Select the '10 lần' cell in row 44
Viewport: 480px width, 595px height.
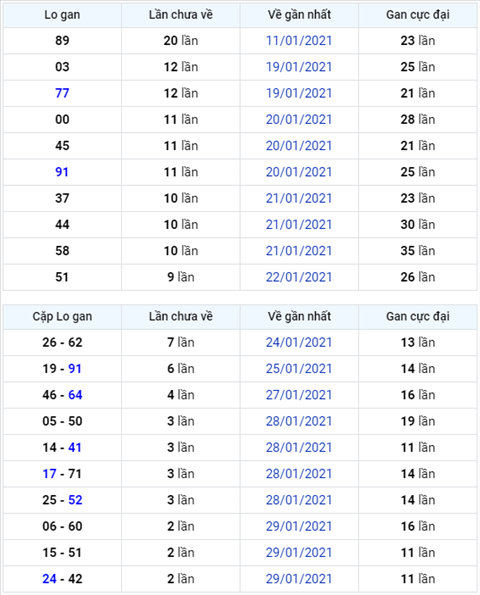point(181,224)
